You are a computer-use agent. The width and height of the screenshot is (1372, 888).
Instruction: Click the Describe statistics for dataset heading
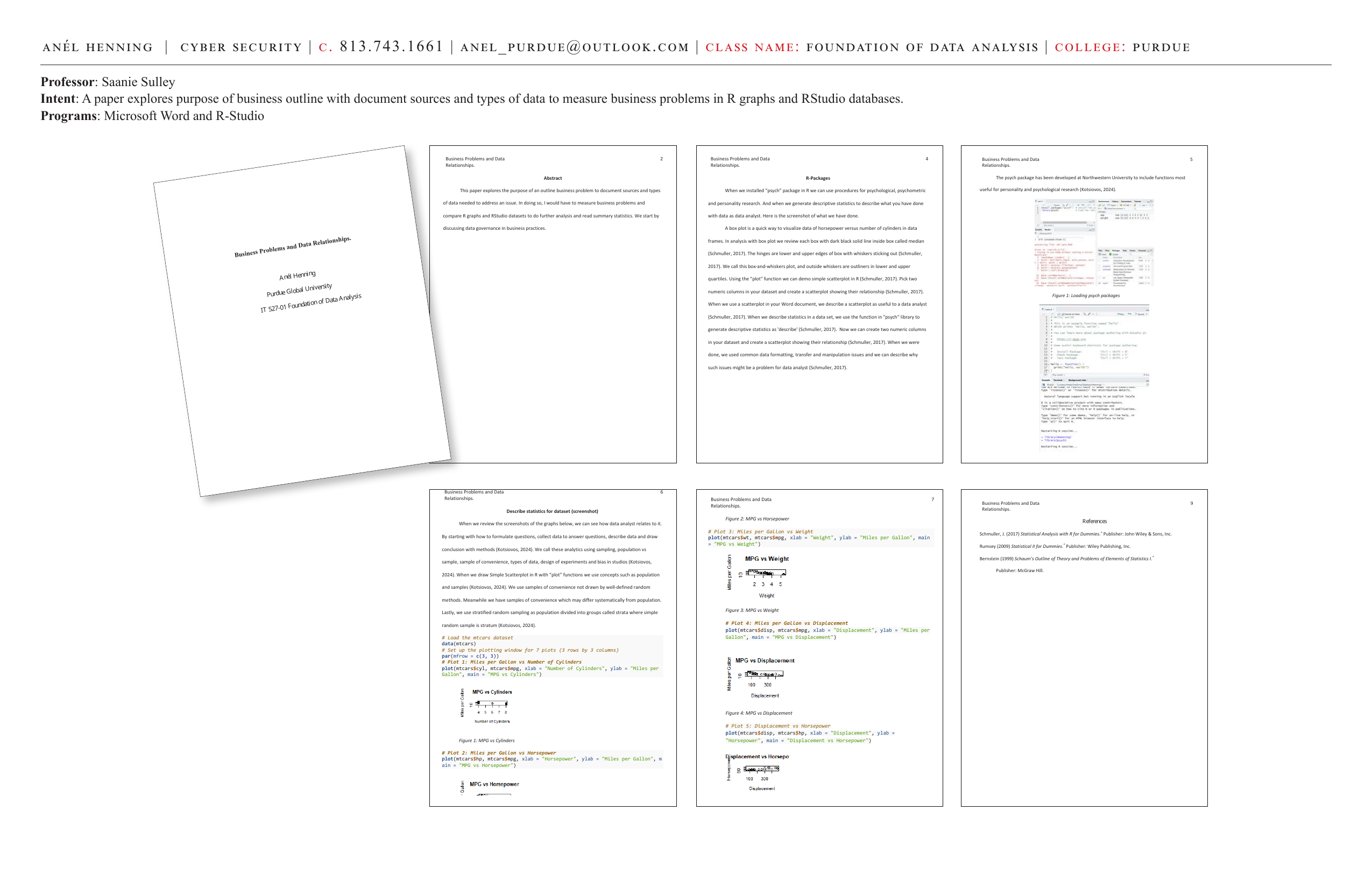(551, 511)
